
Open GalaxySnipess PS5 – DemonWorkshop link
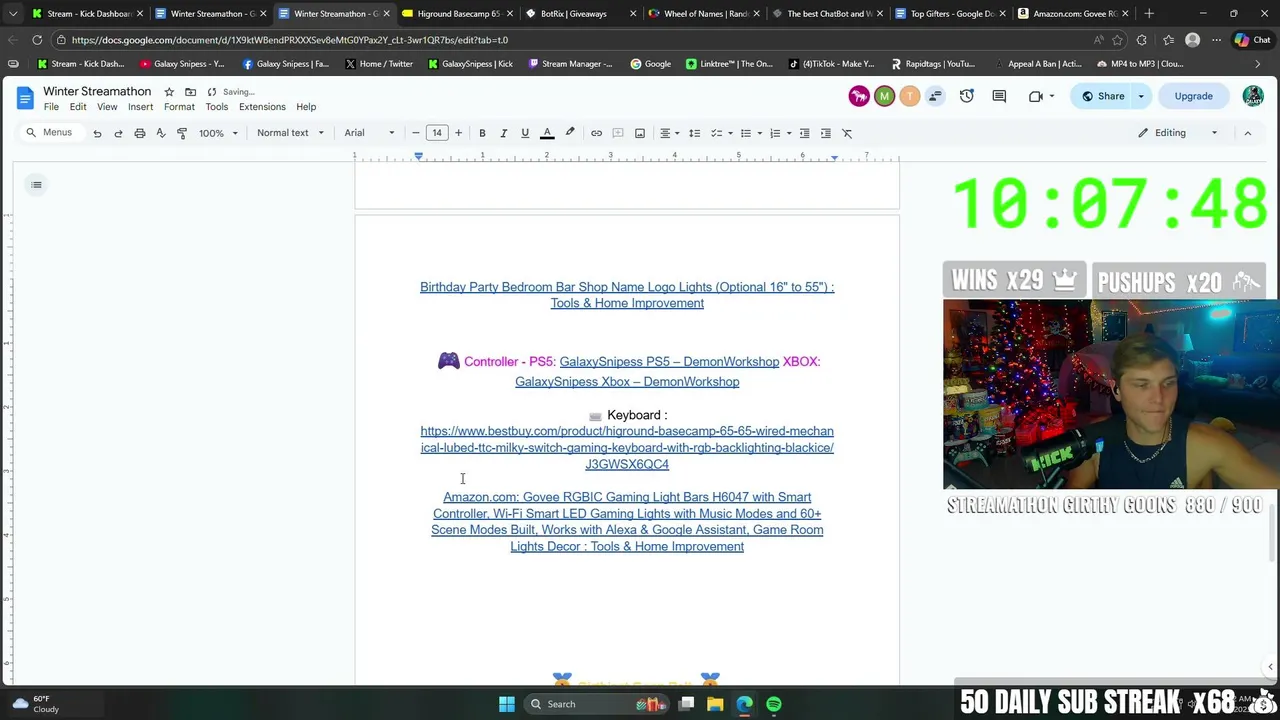coord(669,362)
